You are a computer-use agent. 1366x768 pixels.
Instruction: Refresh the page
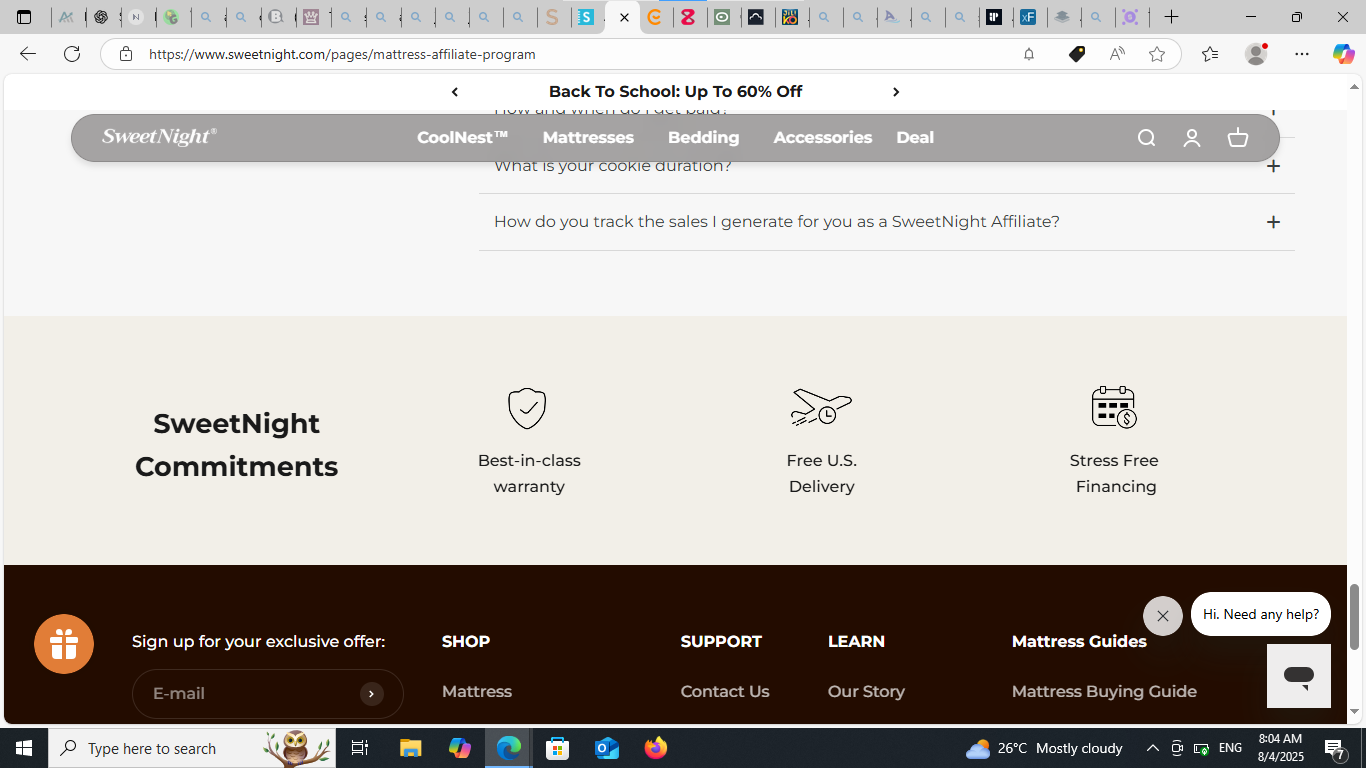coord(72,54)
